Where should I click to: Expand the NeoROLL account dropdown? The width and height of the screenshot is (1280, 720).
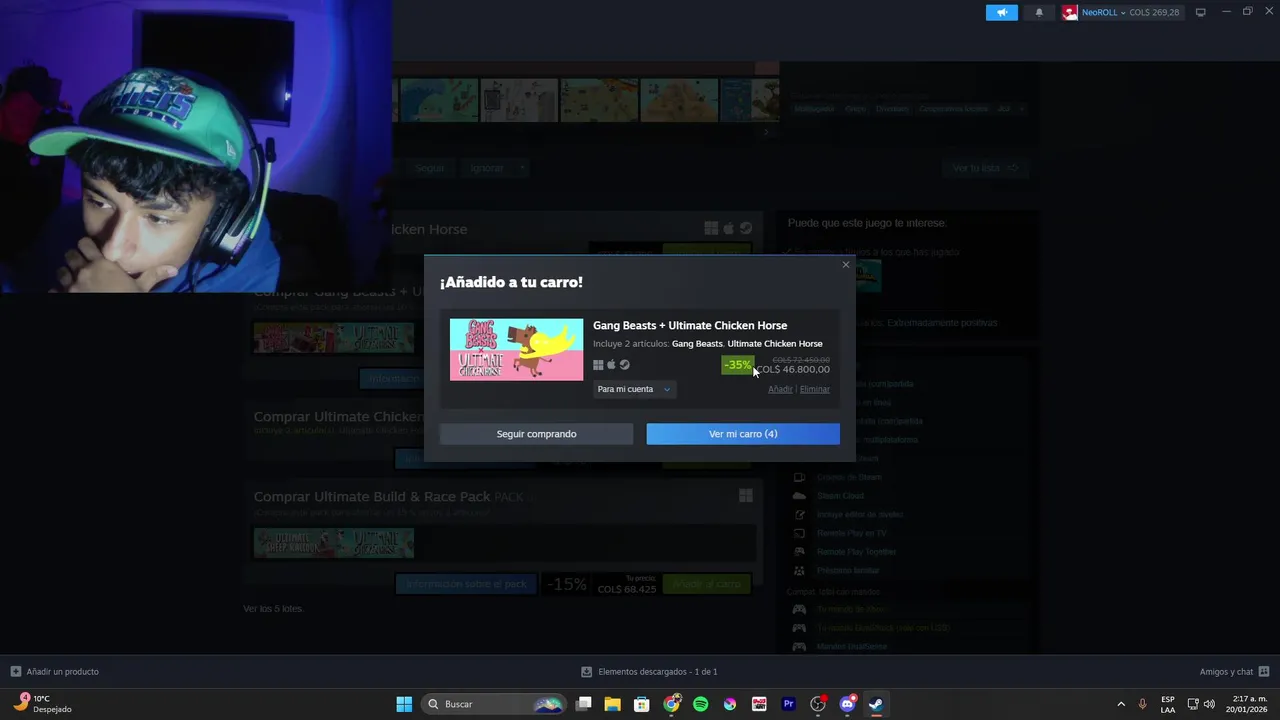1103,12
